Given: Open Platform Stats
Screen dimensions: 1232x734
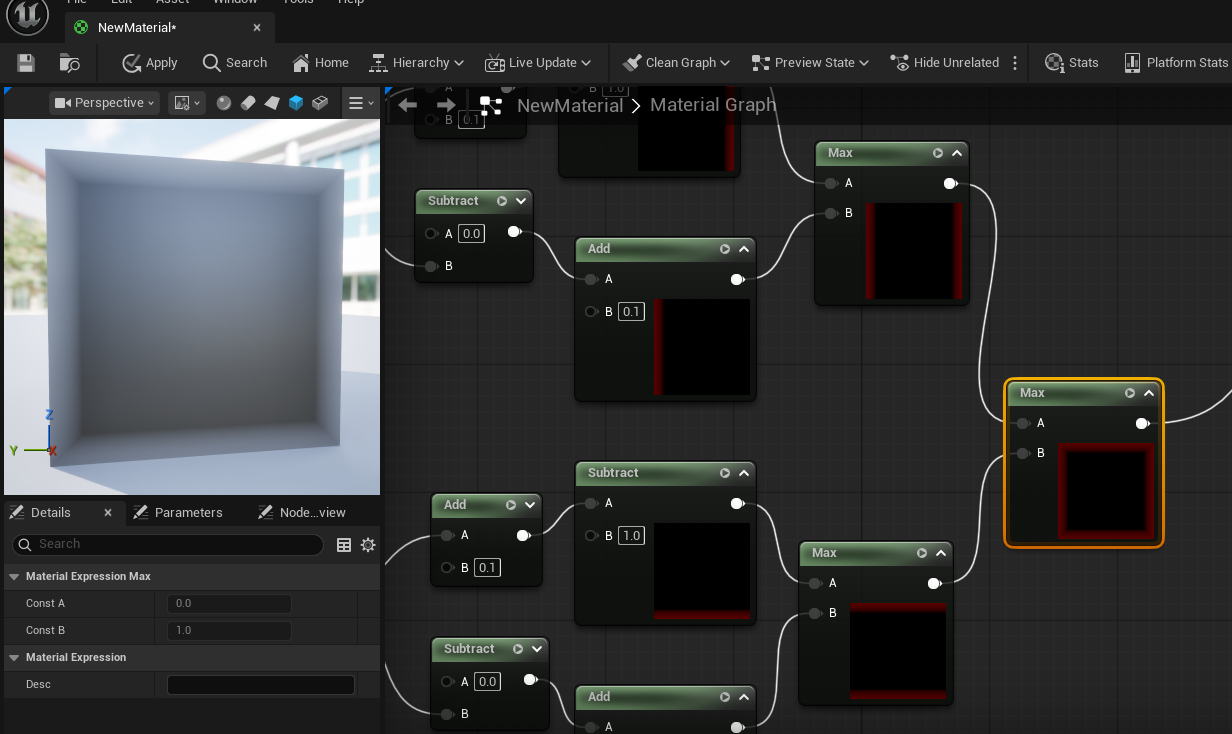Looking at the screenshot, I should (1176, 62).
